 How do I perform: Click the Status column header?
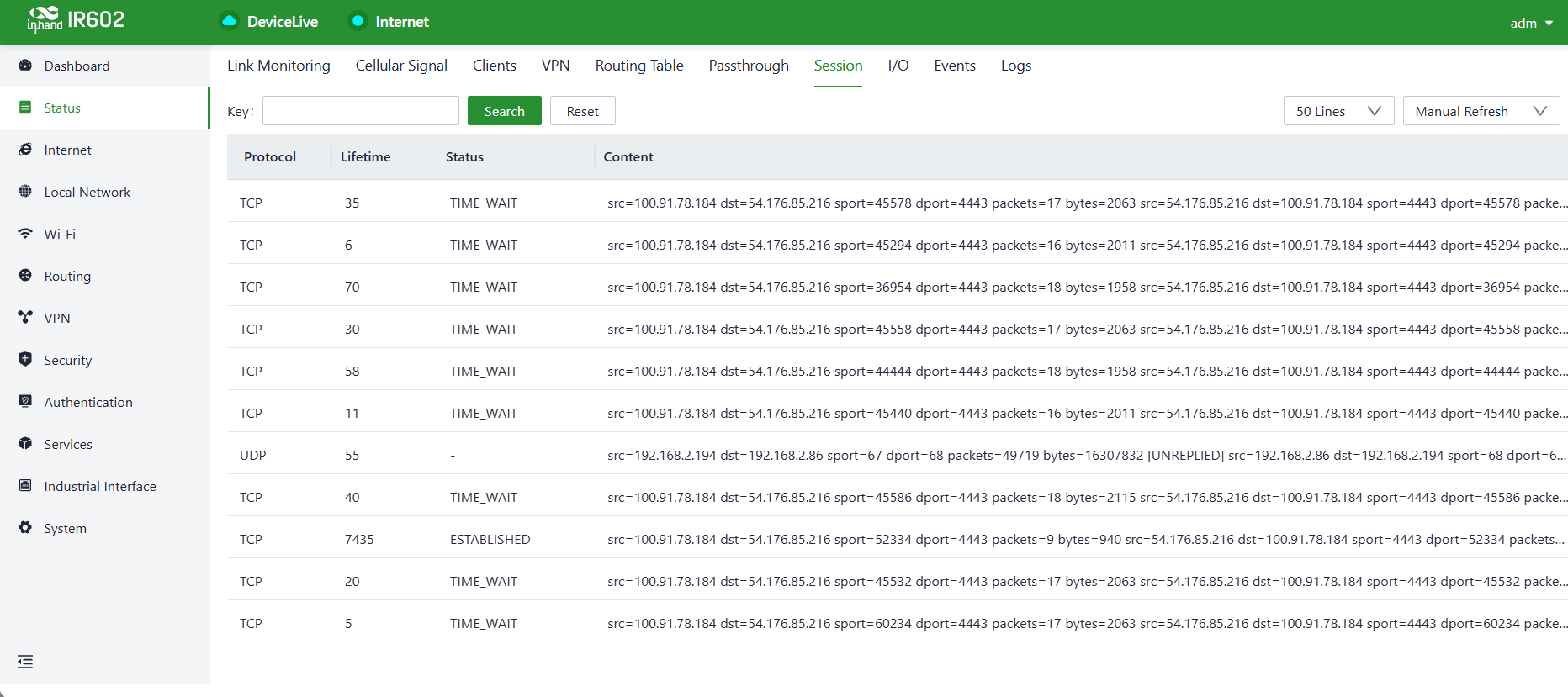tap(464, 156)
